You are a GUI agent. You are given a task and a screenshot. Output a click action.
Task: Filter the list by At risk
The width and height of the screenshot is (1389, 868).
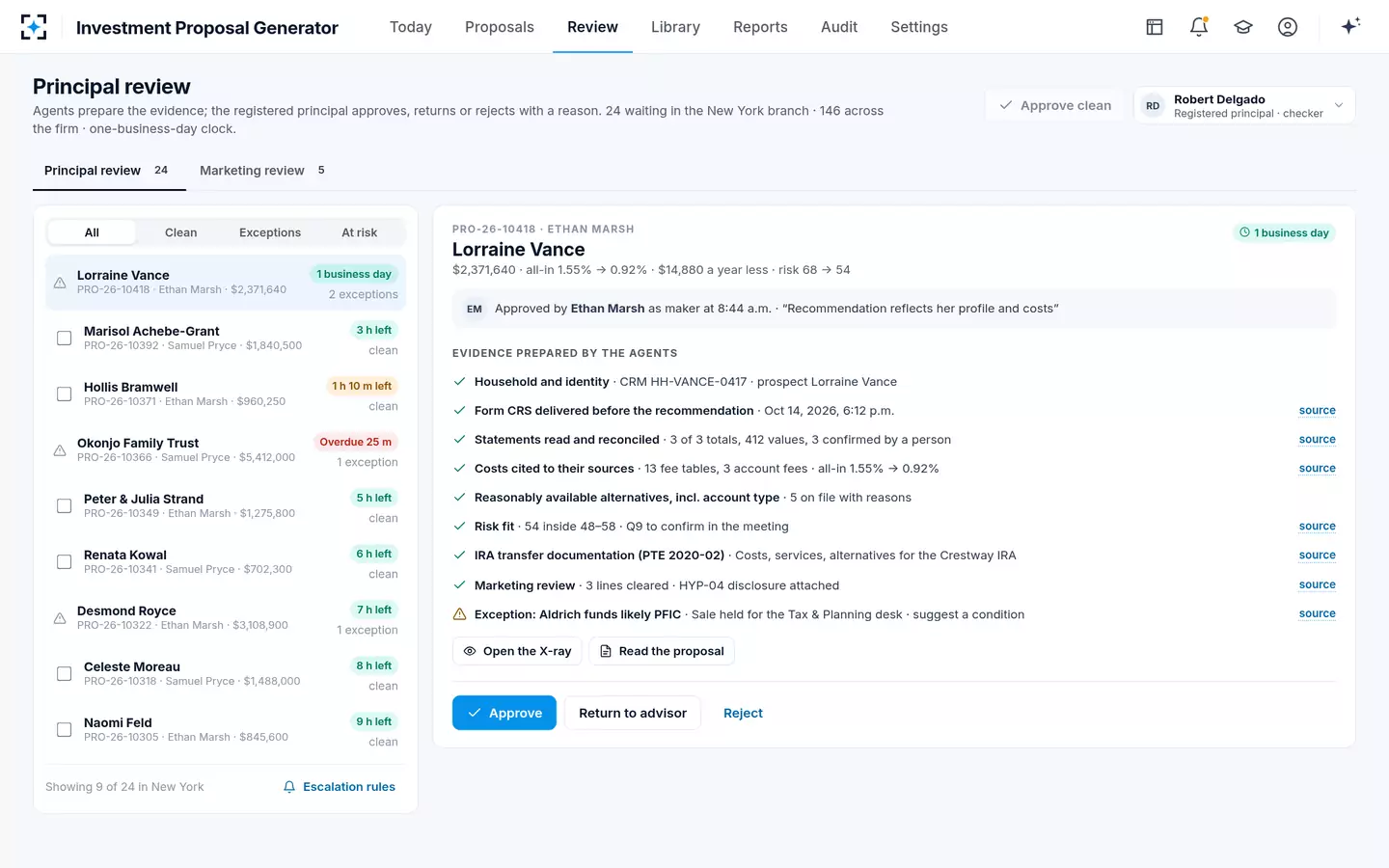pyautogui.click(x=360, y=232)
